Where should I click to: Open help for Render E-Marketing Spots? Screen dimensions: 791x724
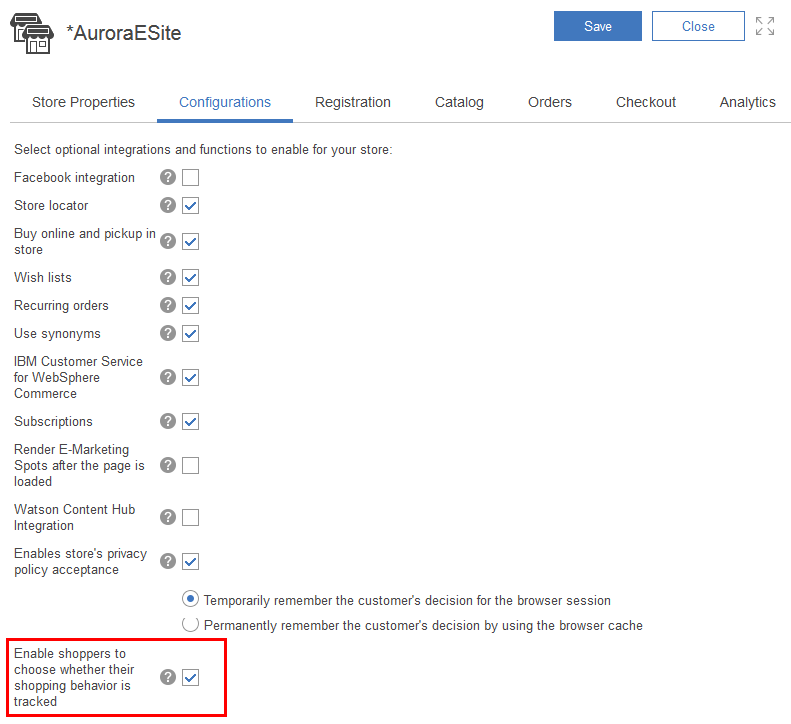pyautogui.click(x=168, y=465)
